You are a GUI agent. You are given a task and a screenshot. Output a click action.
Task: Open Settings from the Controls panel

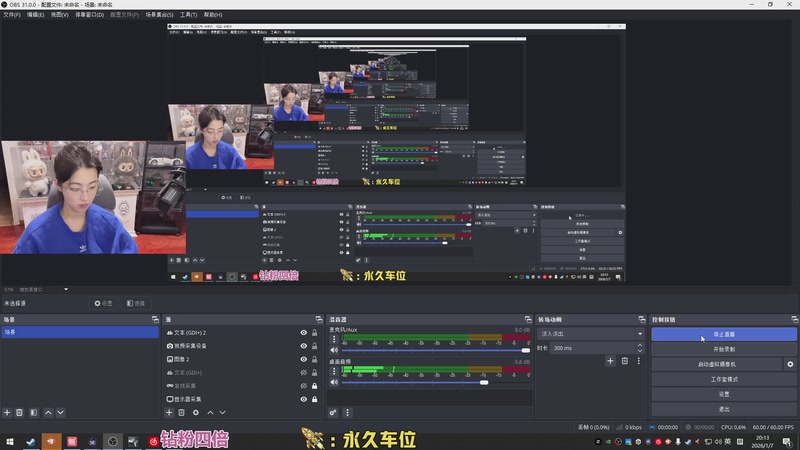[724, 394]
